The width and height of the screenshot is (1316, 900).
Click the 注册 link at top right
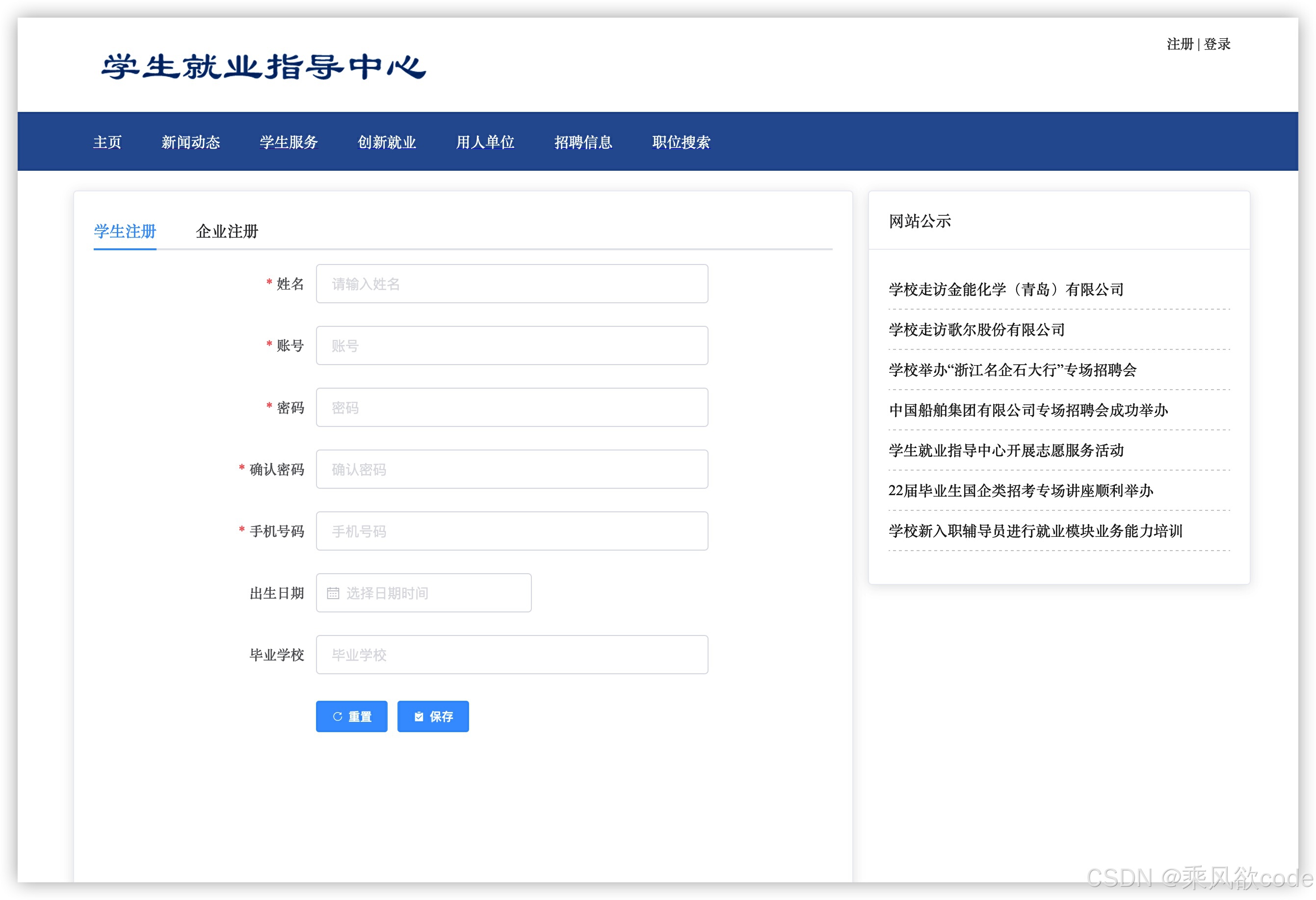[1180, 44]
